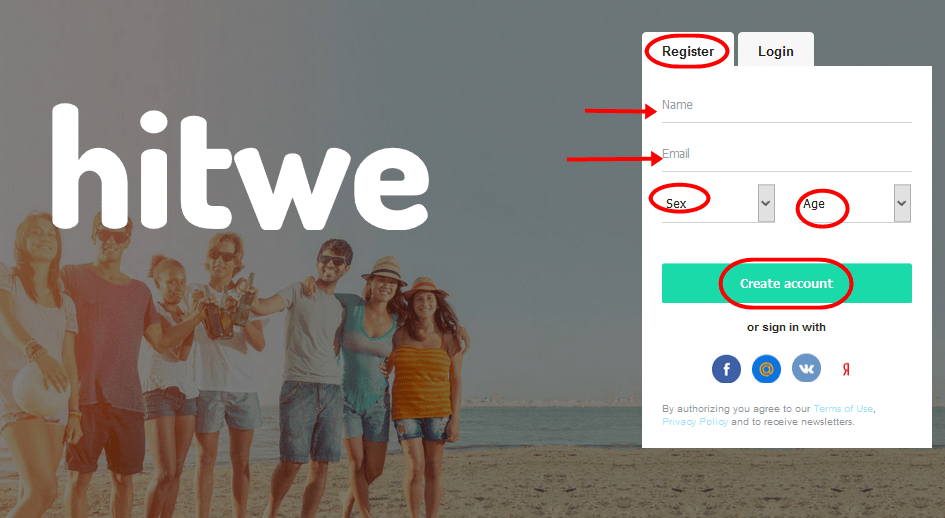Click the white hitwe logo
Viewport: 945px width, 518px height.
click(x=240, y=167)
